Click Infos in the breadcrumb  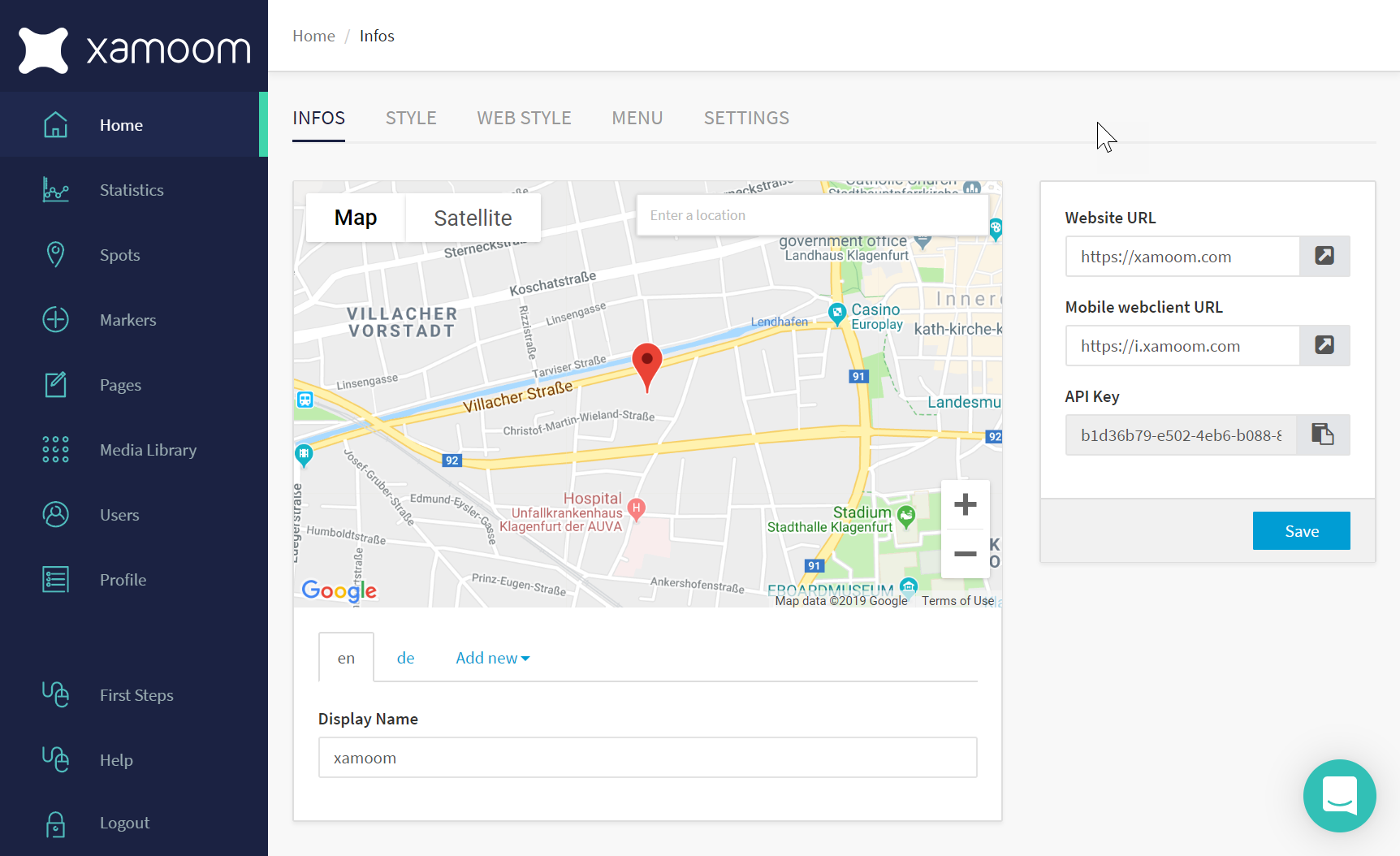coord(377,36)
